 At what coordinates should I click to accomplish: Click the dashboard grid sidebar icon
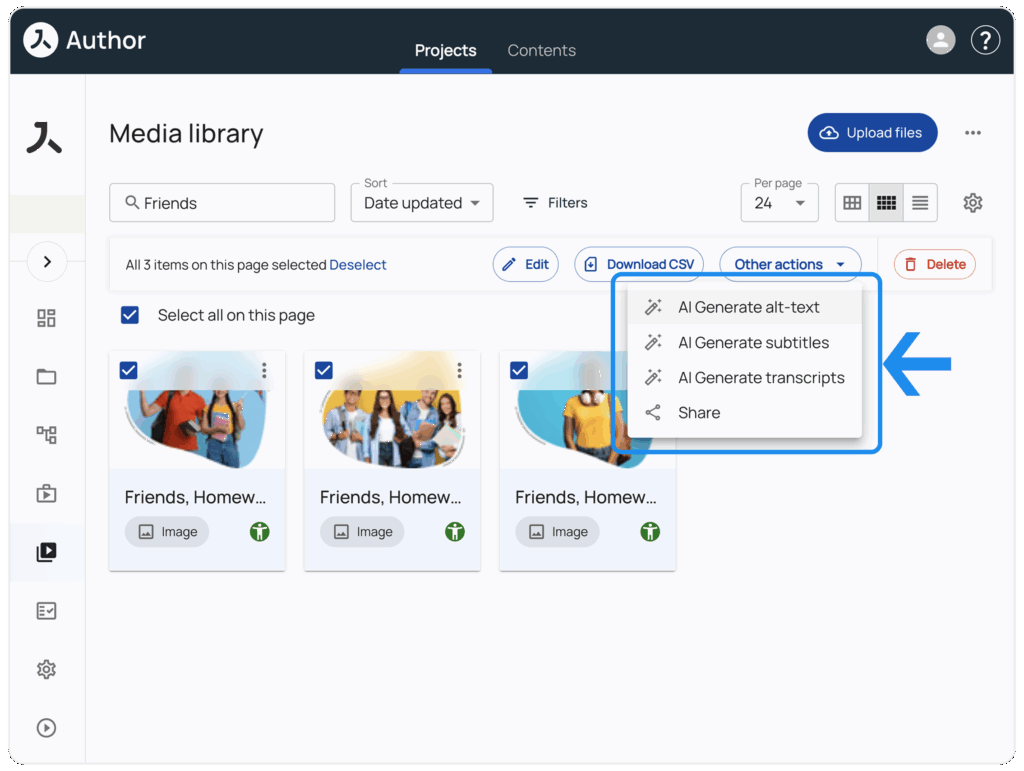(46, 318)
